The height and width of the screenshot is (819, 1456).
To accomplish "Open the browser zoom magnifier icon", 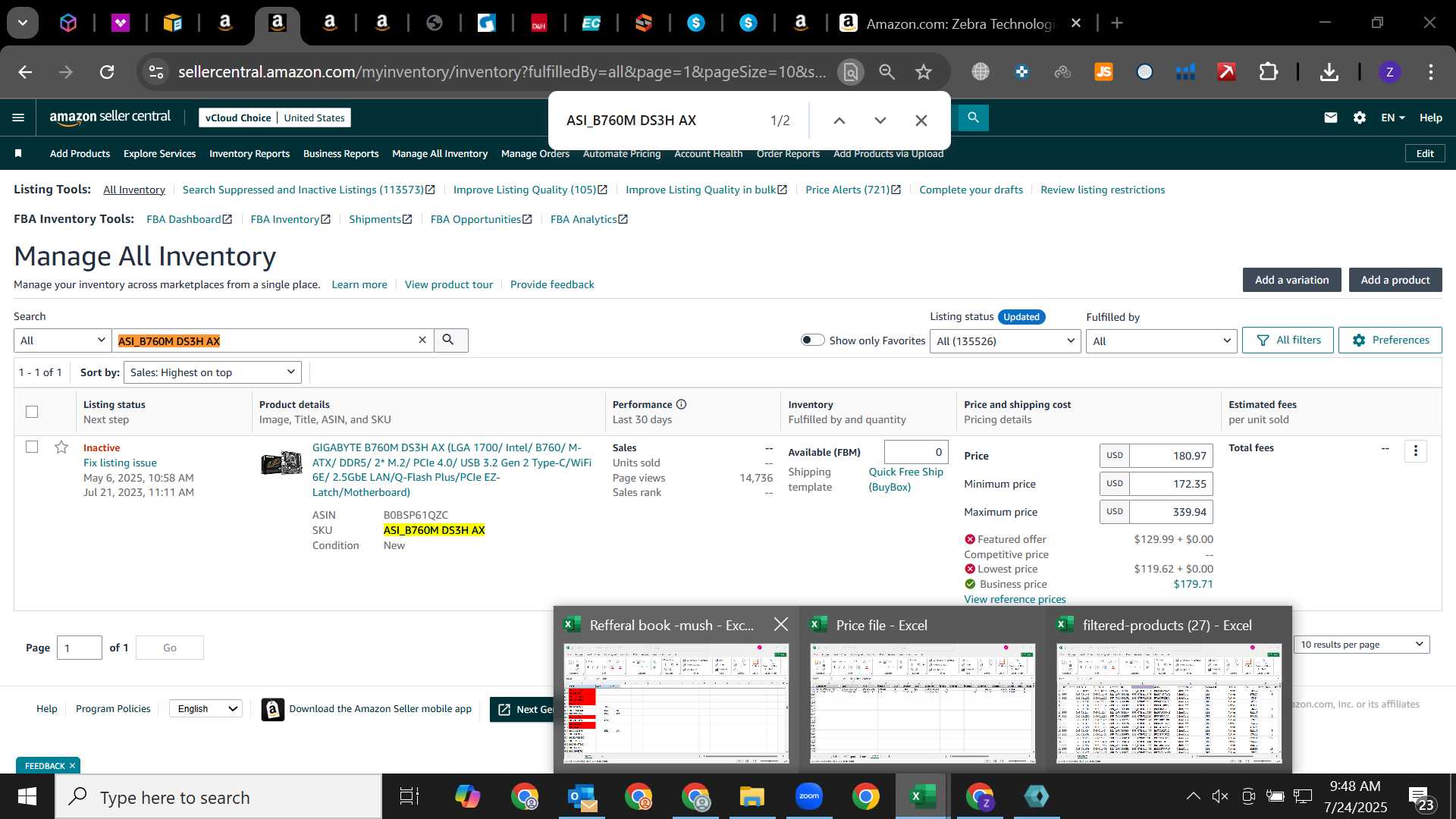I will 886,72.
